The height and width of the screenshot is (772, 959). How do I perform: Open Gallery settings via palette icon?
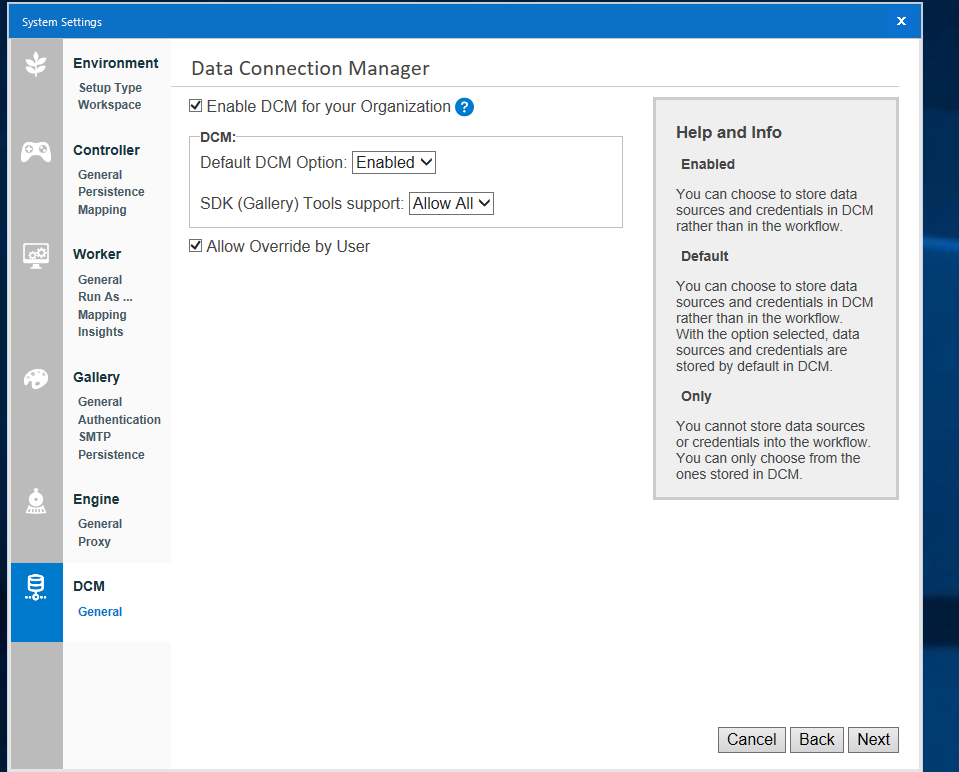click(36, 379)
